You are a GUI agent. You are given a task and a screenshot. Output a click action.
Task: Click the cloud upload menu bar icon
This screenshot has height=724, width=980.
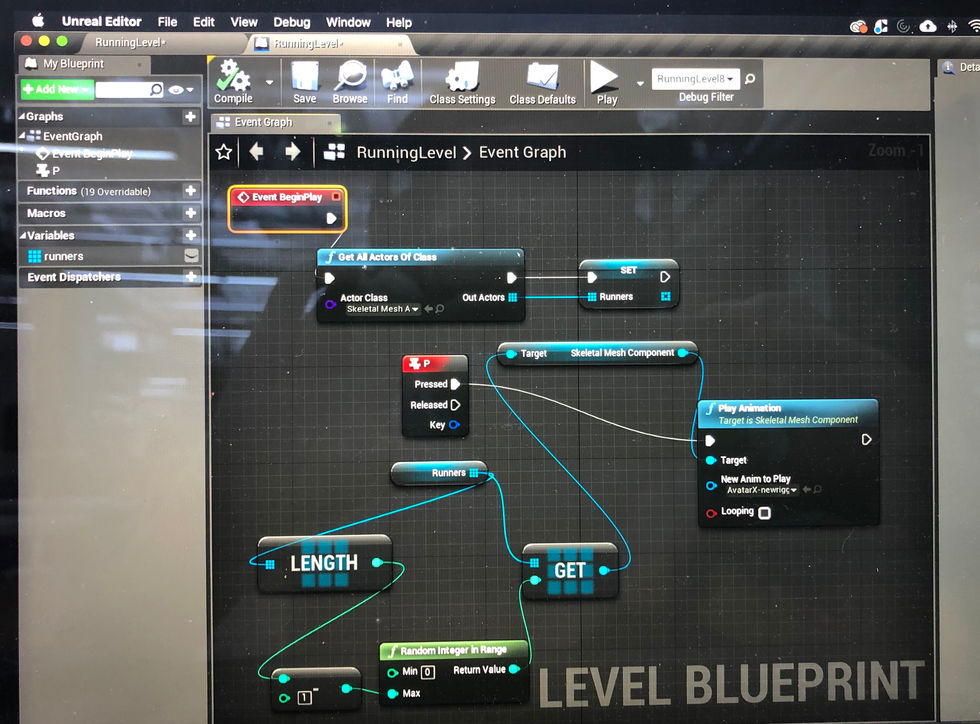pos(928,26)
